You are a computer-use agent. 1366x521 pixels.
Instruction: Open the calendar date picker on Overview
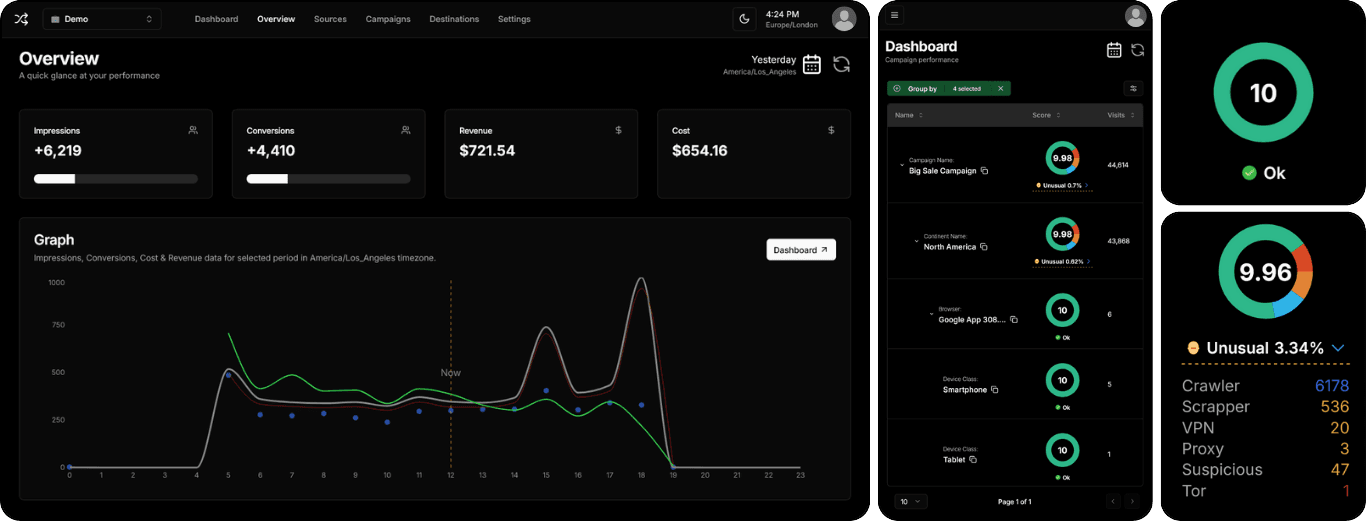(812, 65)
